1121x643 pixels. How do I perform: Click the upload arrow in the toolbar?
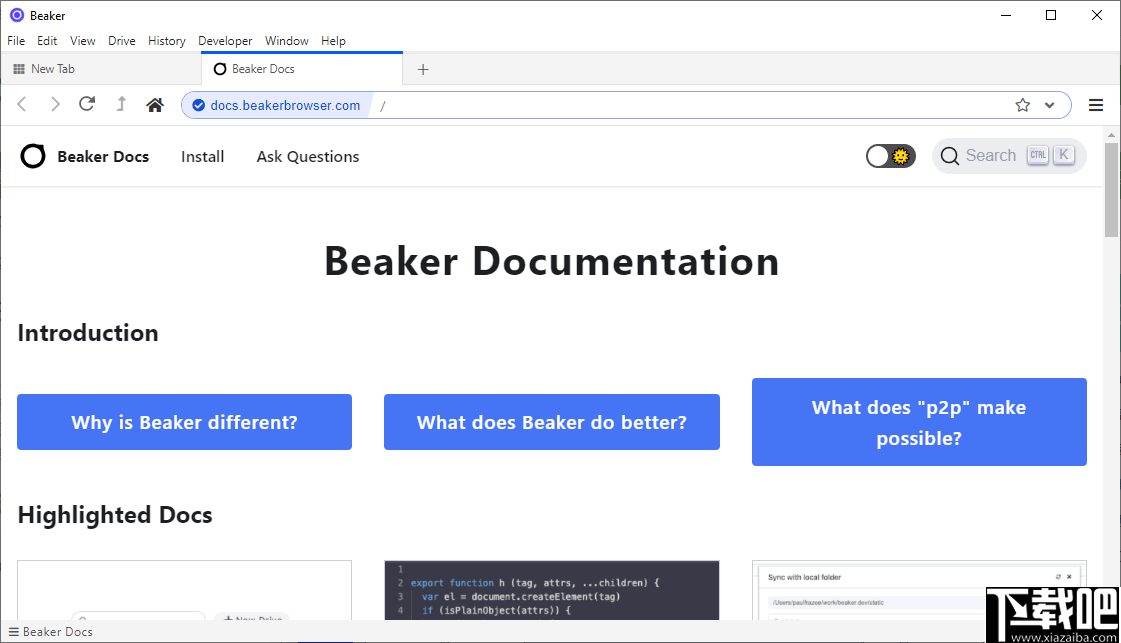point(120,104)
